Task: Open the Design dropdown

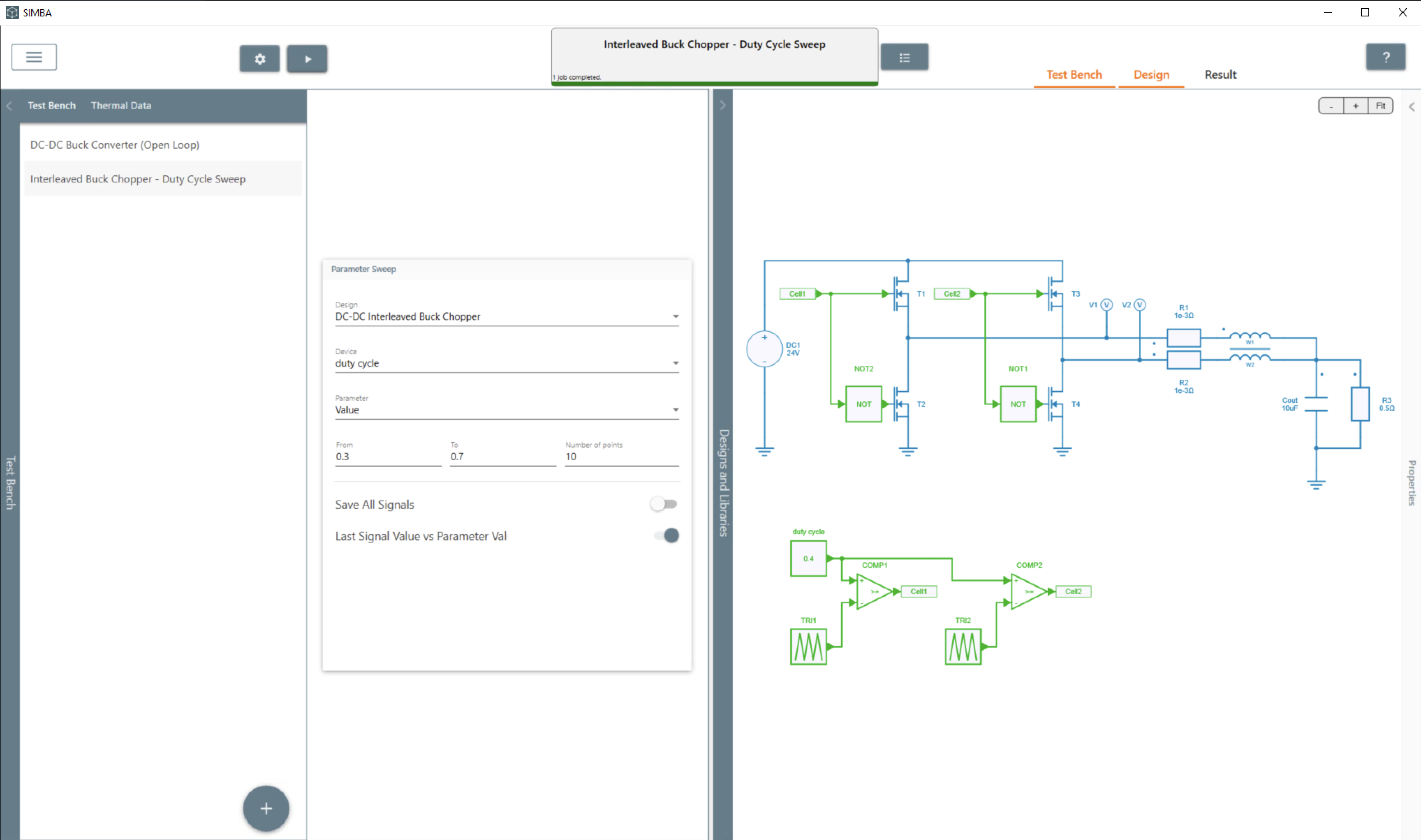Action: pos(507,316)
